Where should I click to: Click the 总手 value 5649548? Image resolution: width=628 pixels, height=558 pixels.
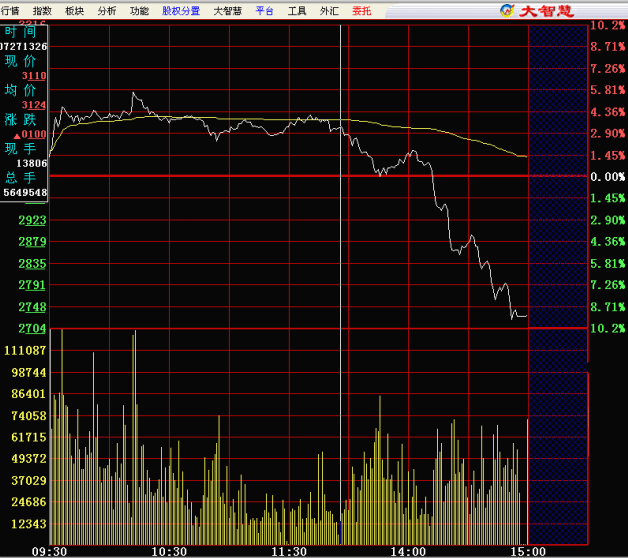point(24,192)
